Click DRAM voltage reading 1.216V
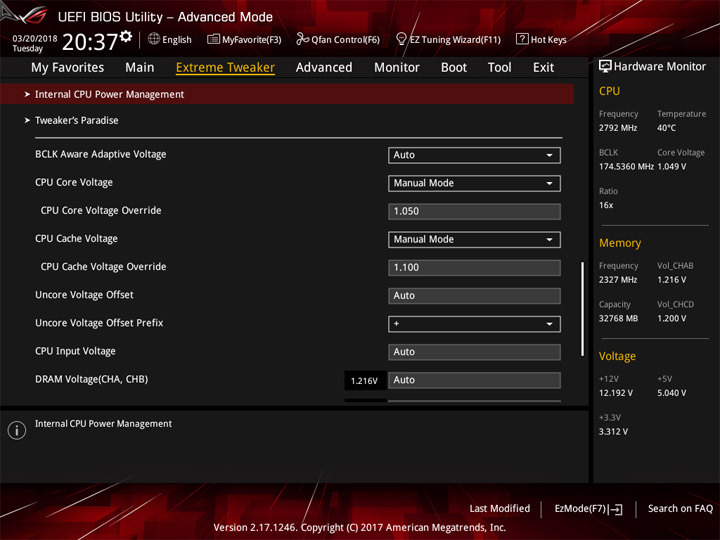720x540 pixels. (x=365, y=381)
